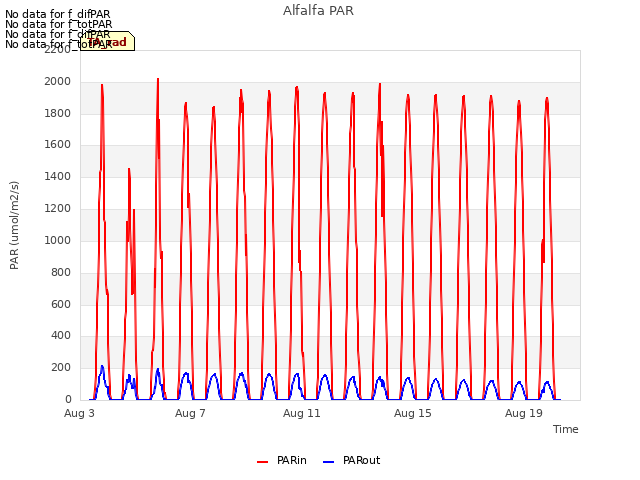Image resolution: width=640 pixels, height=480 pixels.
Task: Select the Aug 15 x-axis tick label
Action: [413, 413]
